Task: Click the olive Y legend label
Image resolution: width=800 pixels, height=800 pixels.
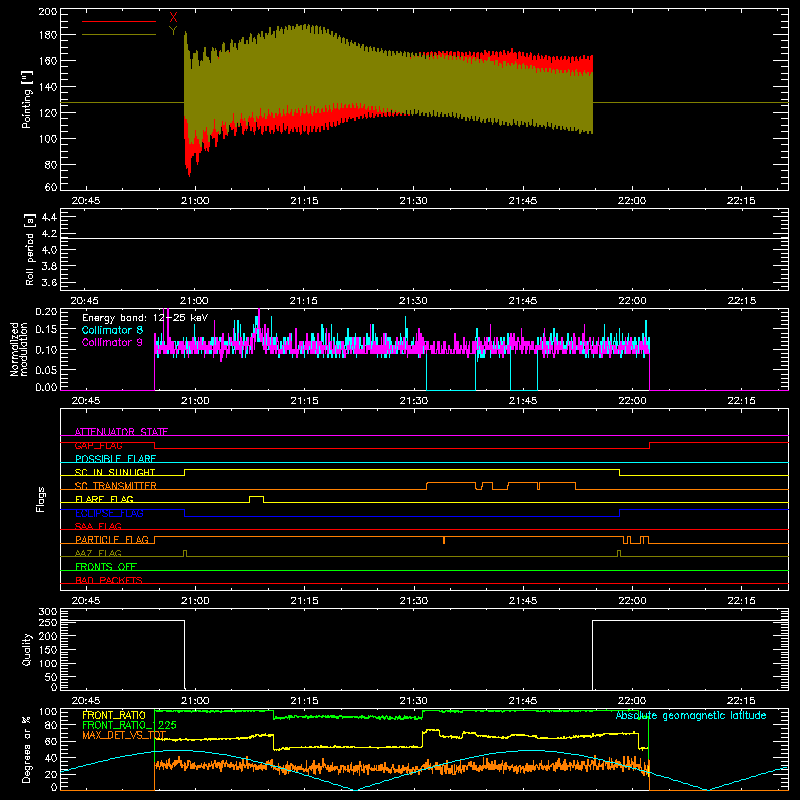Action: click(x=173, y=31)
